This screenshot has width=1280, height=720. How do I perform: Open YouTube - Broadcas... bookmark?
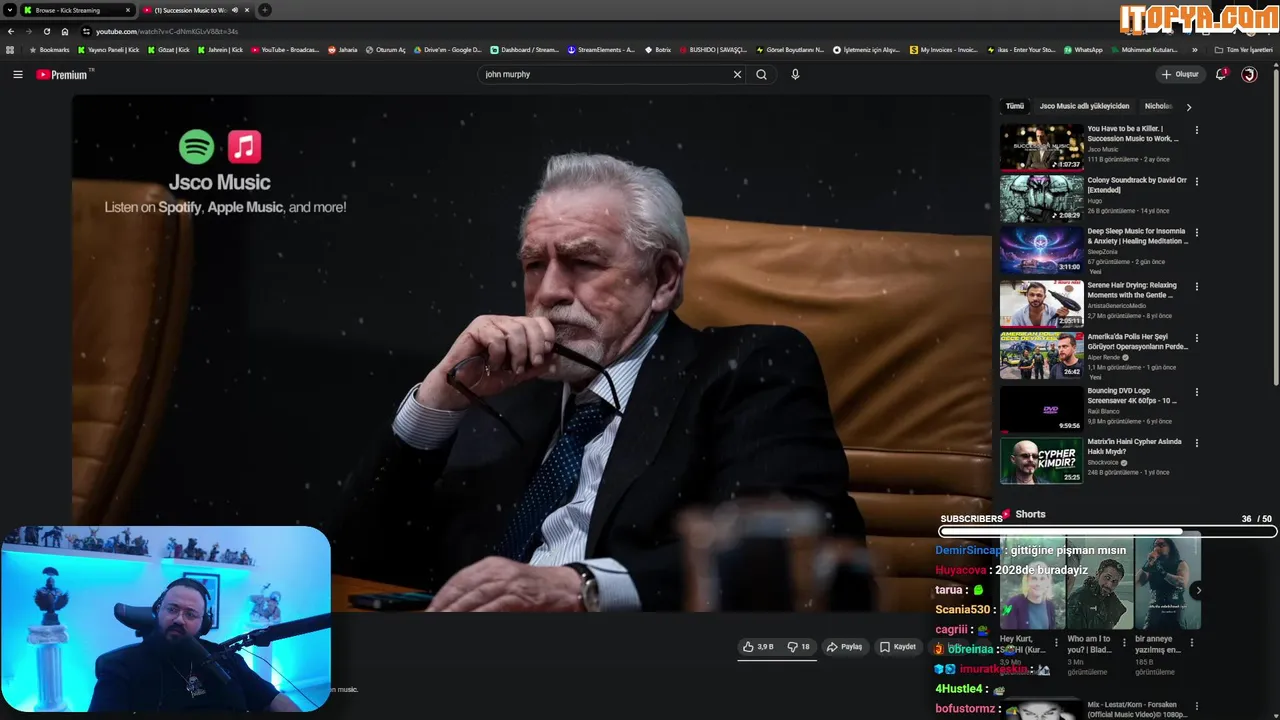coord(285,49)
